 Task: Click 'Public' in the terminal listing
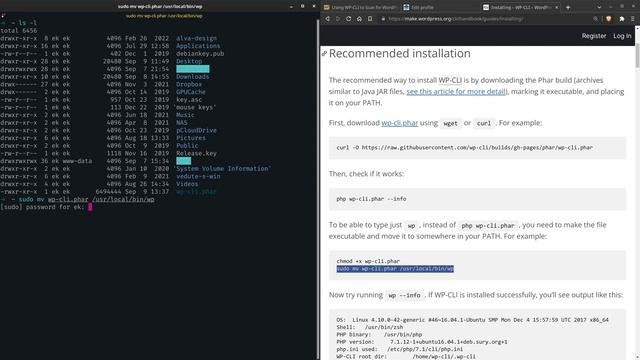(187, 146)
